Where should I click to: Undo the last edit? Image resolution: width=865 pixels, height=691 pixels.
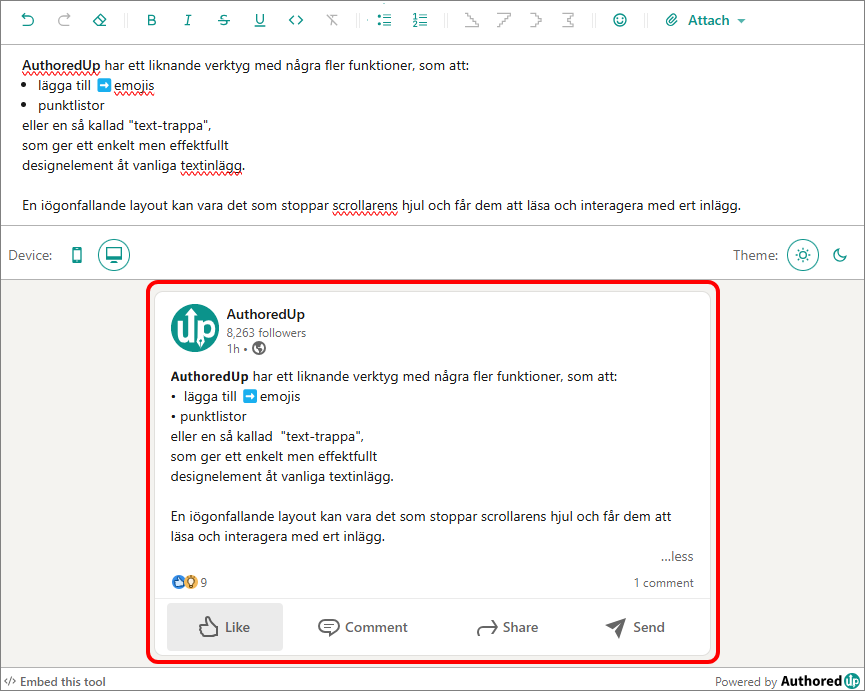(26, 19)
